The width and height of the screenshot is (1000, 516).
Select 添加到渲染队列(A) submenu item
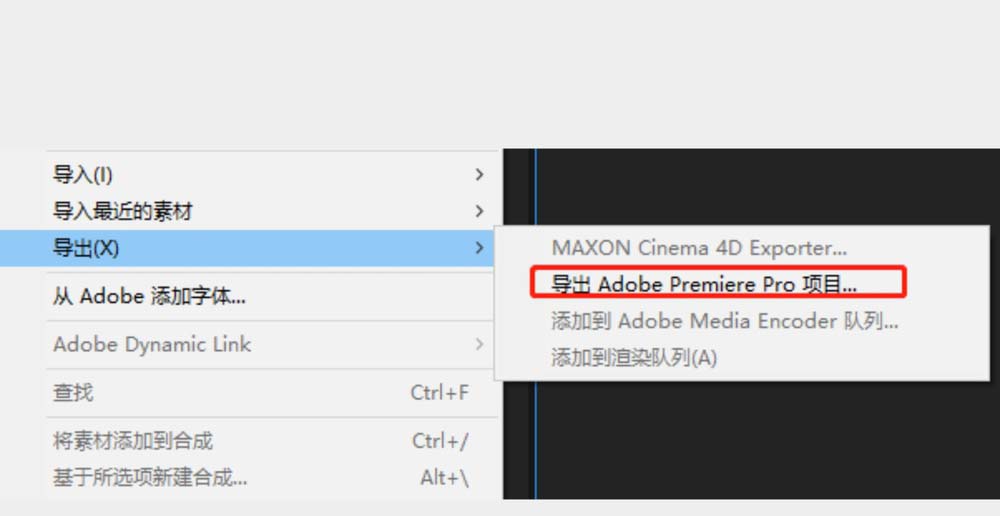[x=634, y=357]
